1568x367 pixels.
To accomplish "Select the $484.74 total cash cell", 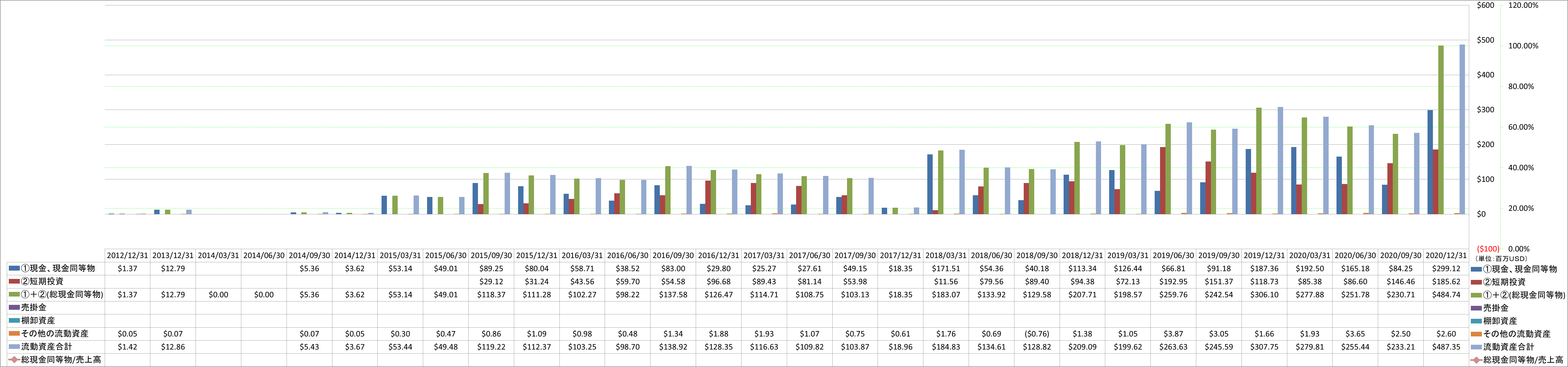I will 1446,295.
